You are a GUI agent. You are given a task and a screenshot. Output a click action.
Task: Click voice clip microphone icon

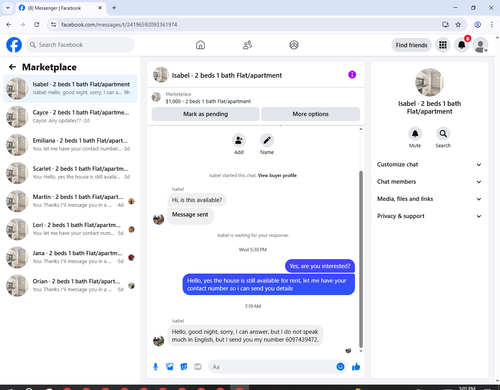click(155, 367)
